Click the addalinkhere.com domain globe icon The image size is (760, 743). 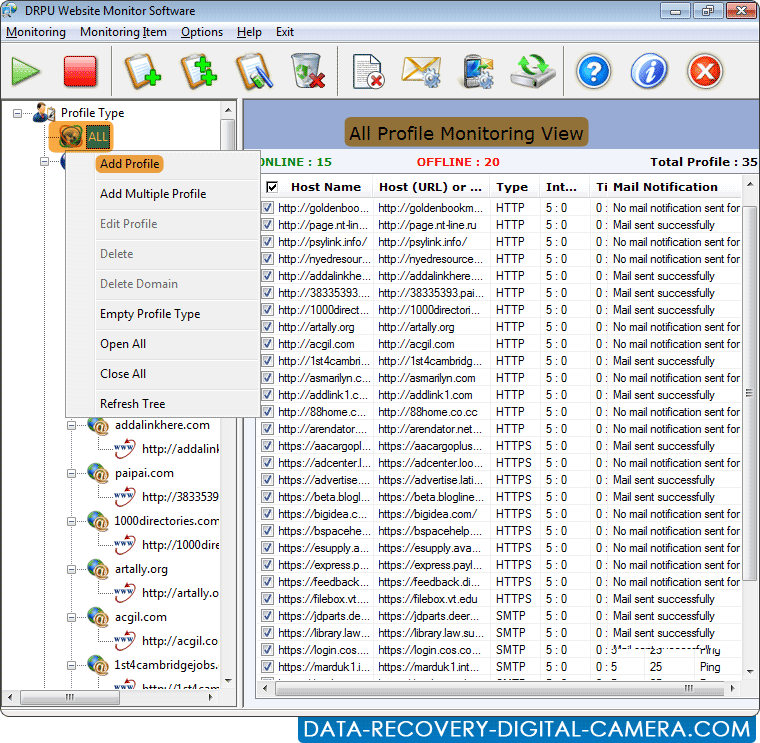(98, 425)
